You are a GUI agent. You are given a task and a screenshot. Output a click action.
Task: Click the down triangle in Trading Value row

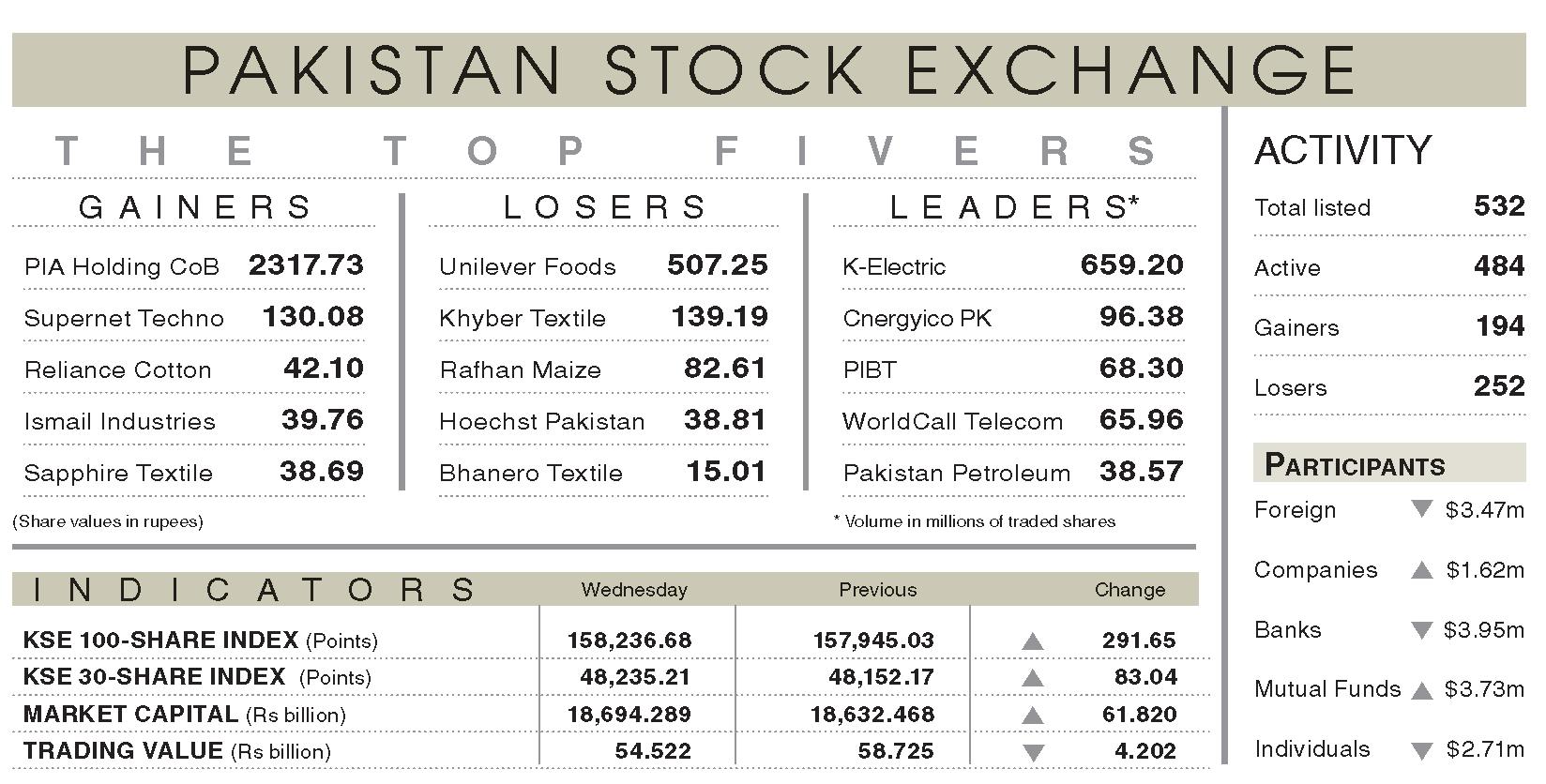[1033, 752]
